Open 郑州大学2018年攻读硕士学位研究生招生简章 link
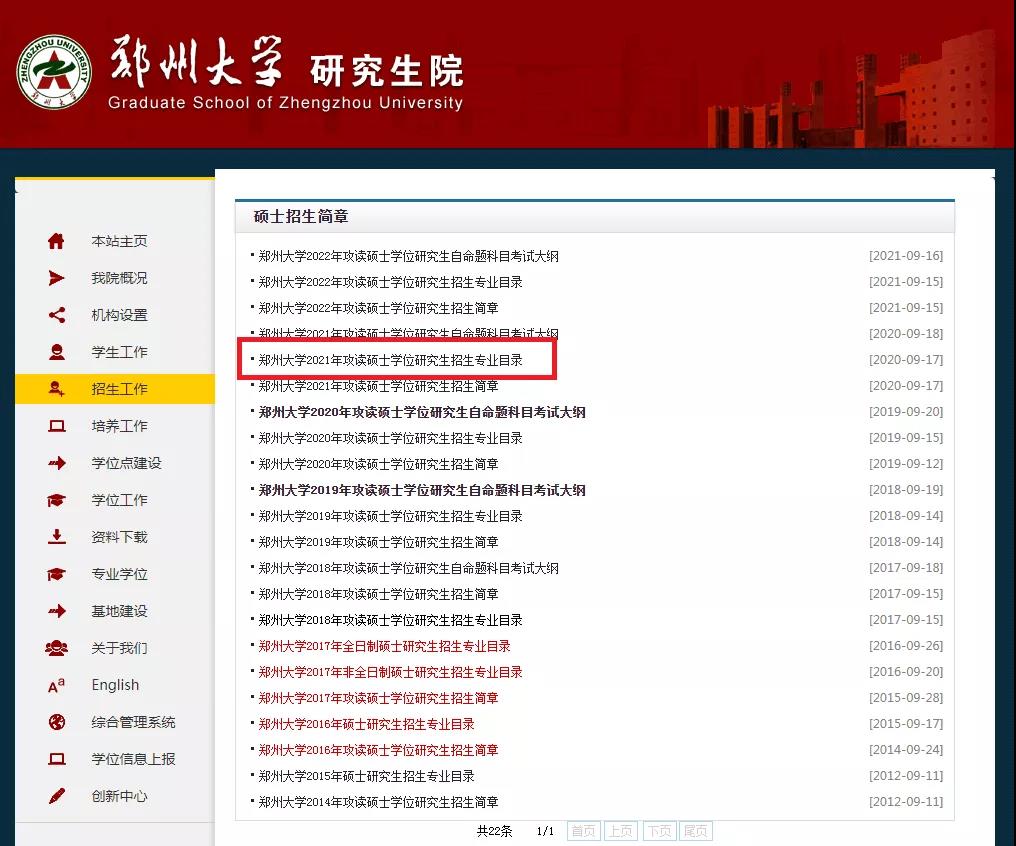 tap(378, 594)
